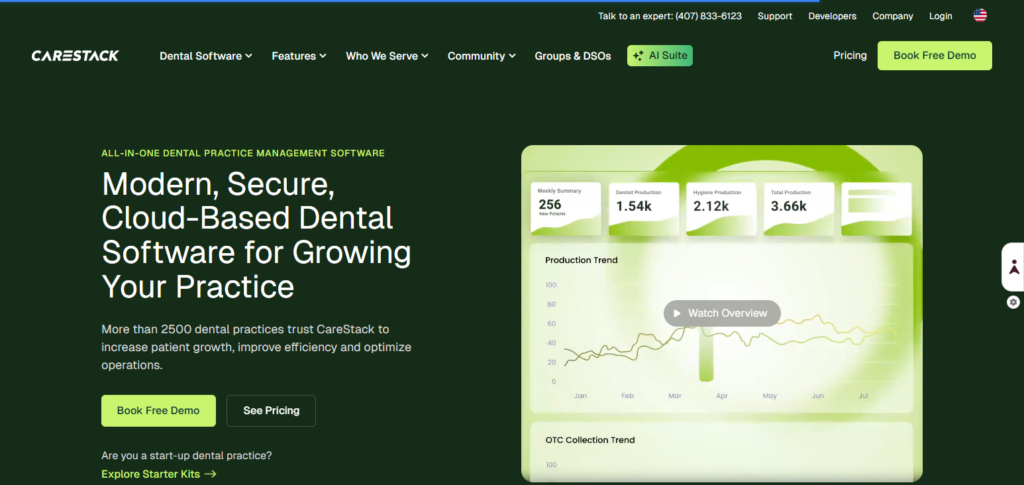Click the Hygiene Production 2.12k card

coord(721,209)
